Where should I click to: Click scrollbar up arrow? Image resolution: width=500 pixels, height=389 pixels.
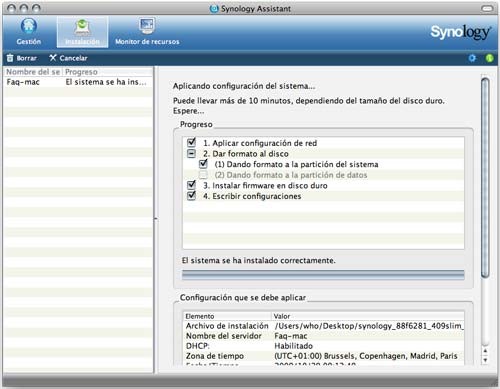pos(485,351)
